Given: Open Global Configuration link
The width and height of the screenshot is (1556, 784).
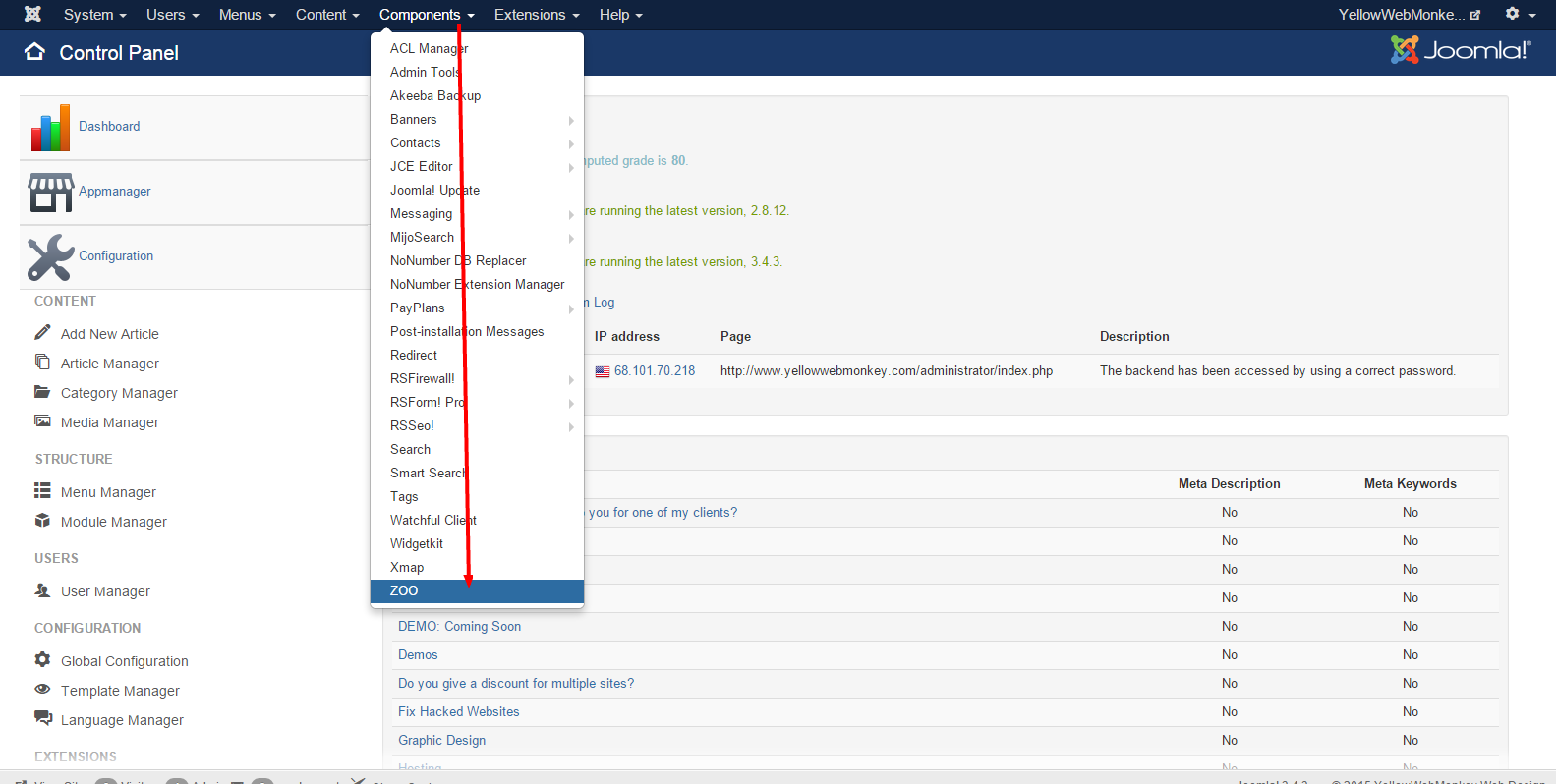Looking at the screenshot, I should click(125, 661).
